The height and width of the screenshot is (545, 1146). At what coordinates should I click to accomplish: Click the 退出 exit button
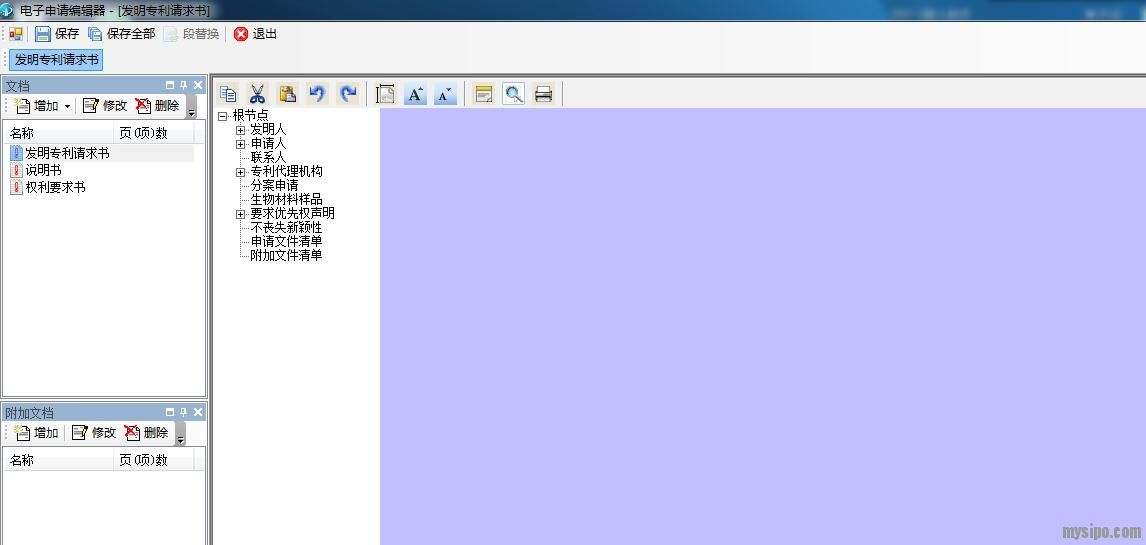point(256,34)
